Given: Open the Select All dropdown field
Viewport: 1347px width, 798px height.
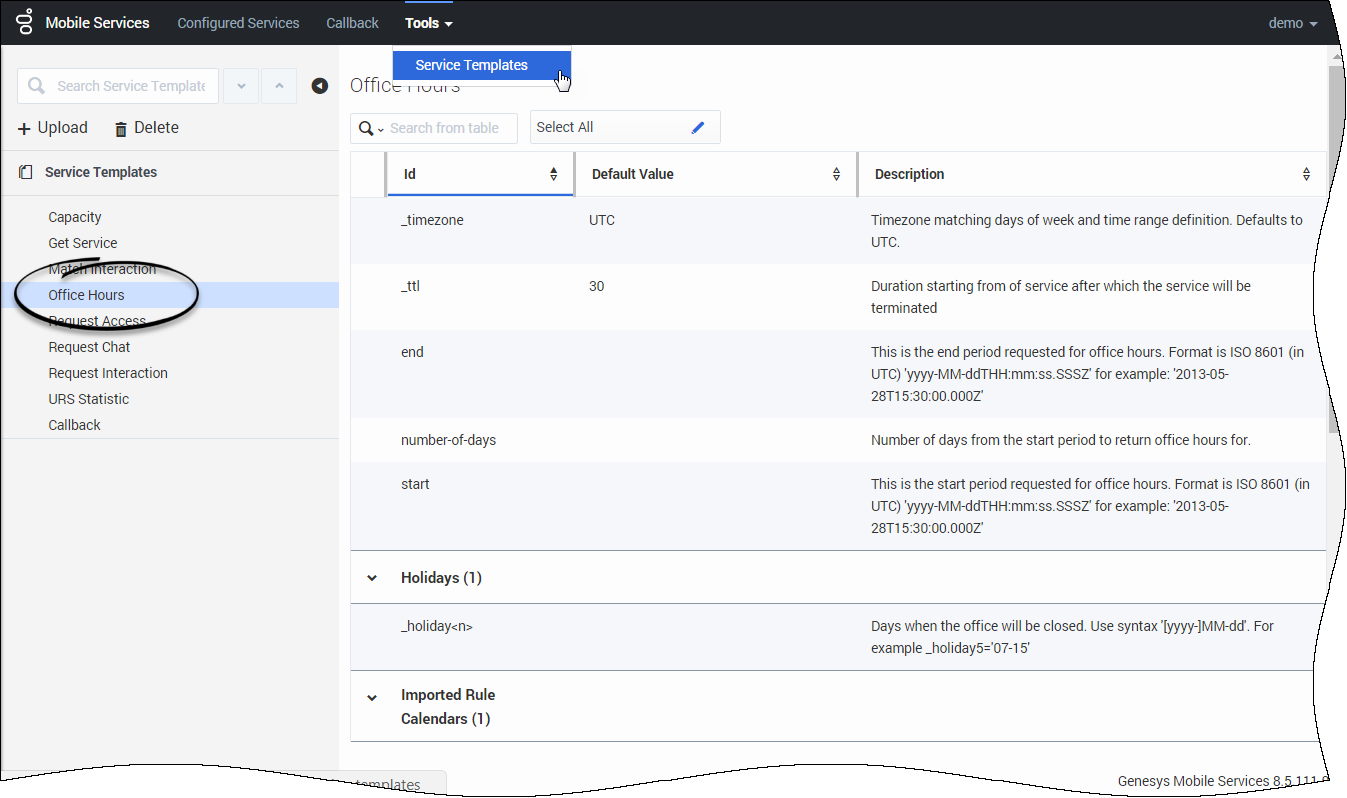Looking at the screenshot, I should (x=625, y=127).
